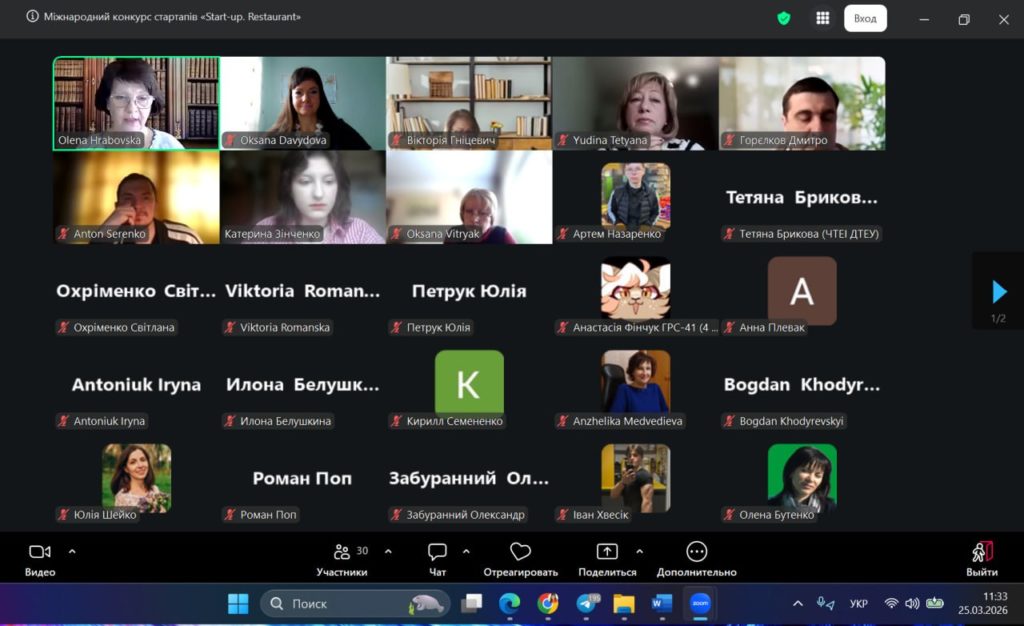1024x626 pixels.
Task: Open the view layout grid icon
Action: click(822, 18)
